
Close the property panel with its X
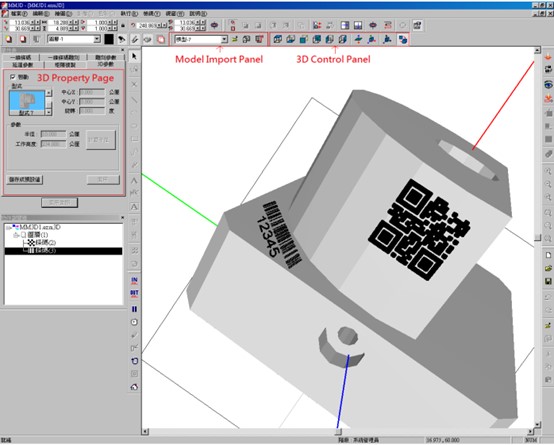pyautogui.click(x=123, y=50)
